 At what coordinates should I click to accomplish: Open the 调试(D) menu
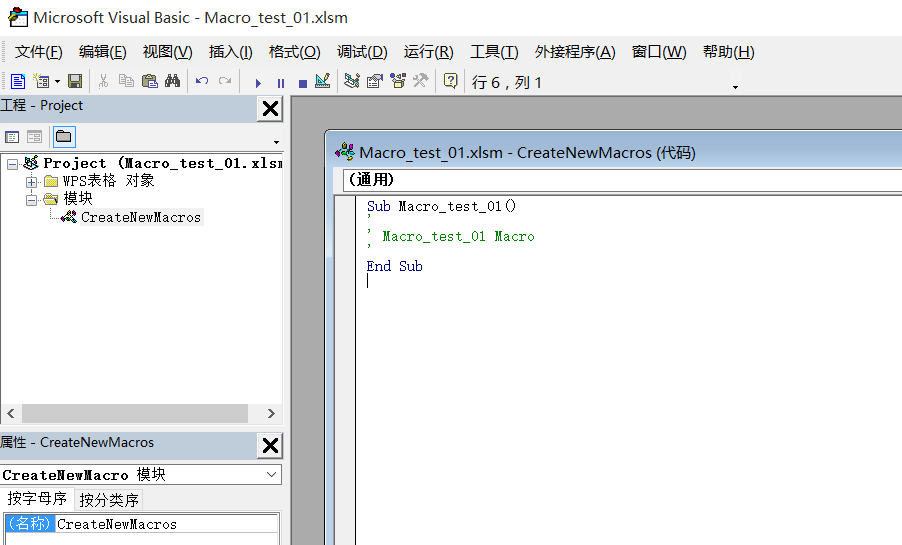point(362,52)
